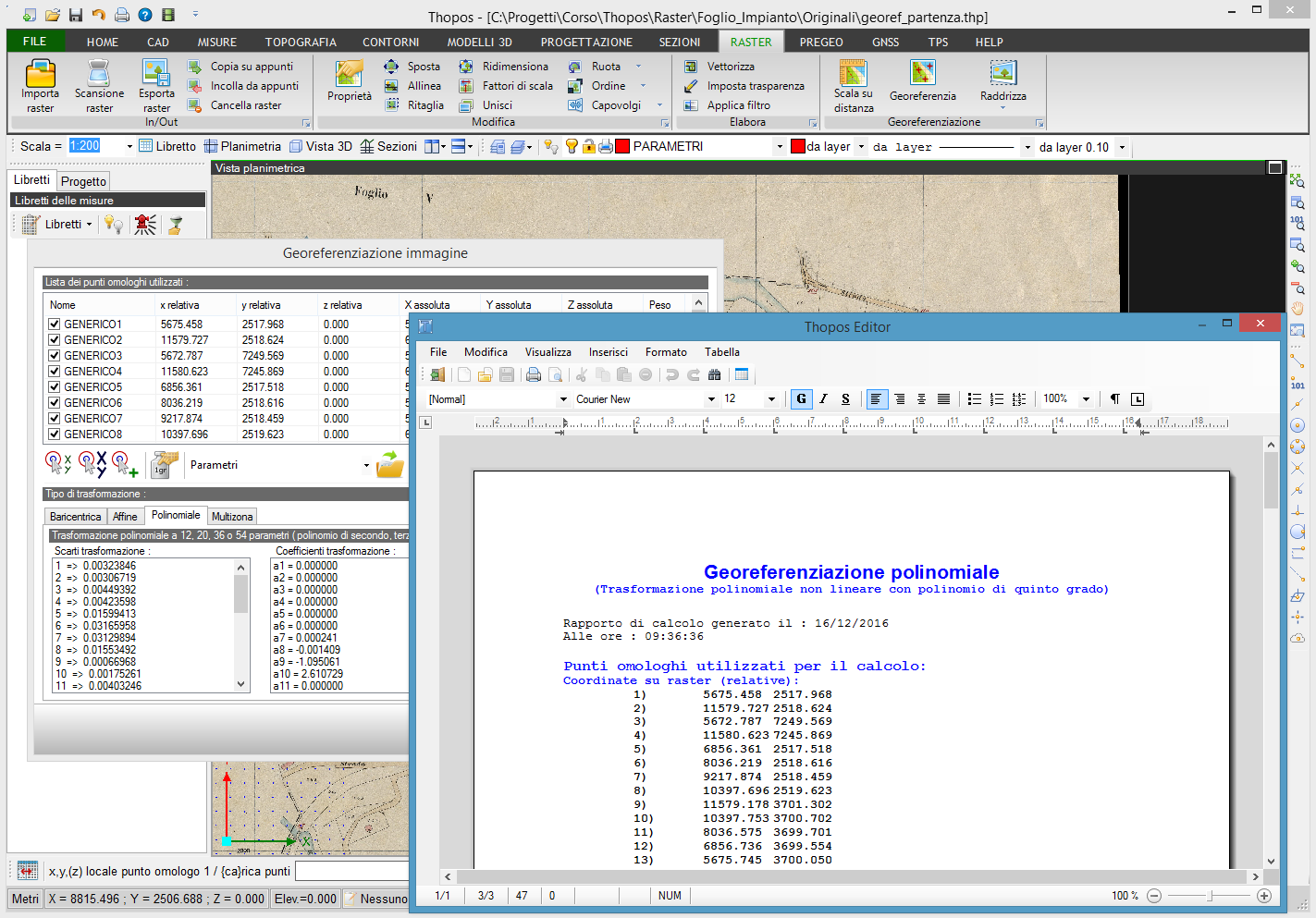
Task: Open Scansione raster tool
Action: [x=99, y=73]
